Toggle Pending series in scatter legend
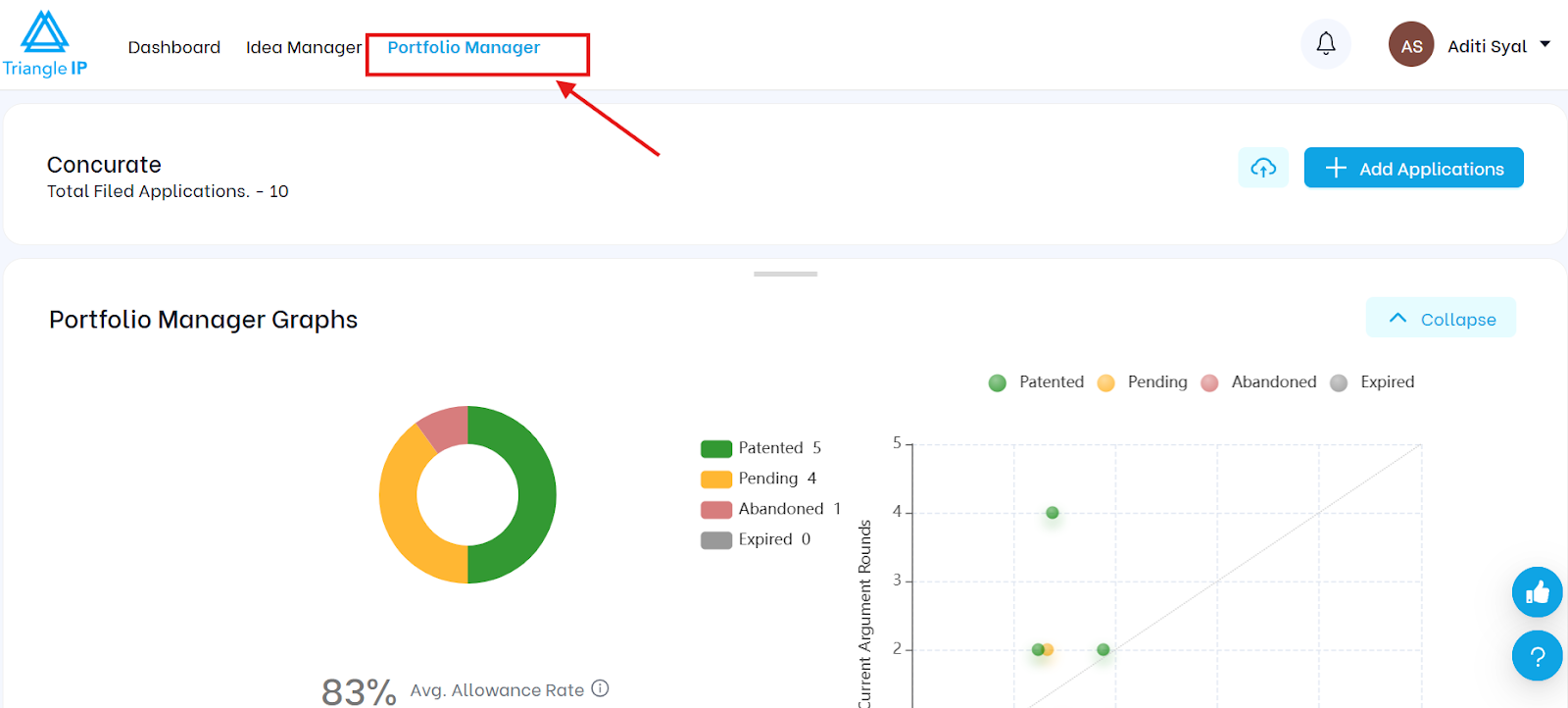This screenshot has width=1568, height=708. [1143, 382]
